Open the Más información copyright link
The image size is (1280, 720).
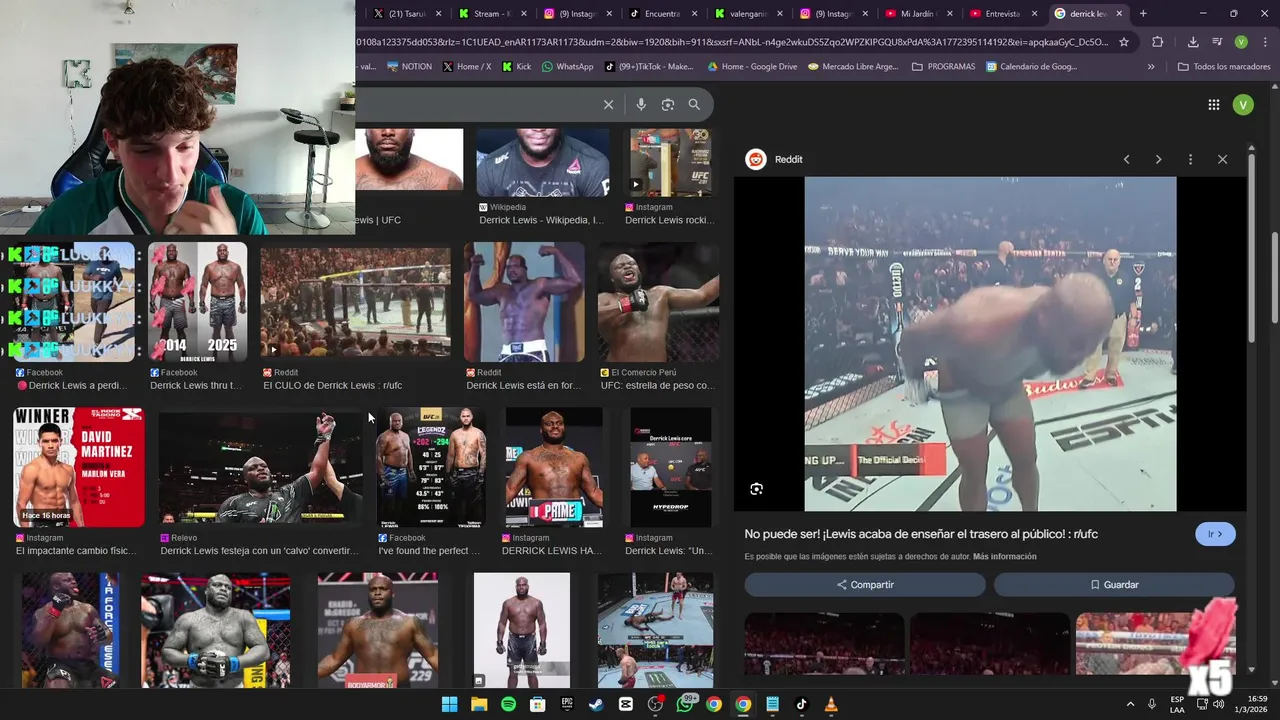(x=1004, y=557)
